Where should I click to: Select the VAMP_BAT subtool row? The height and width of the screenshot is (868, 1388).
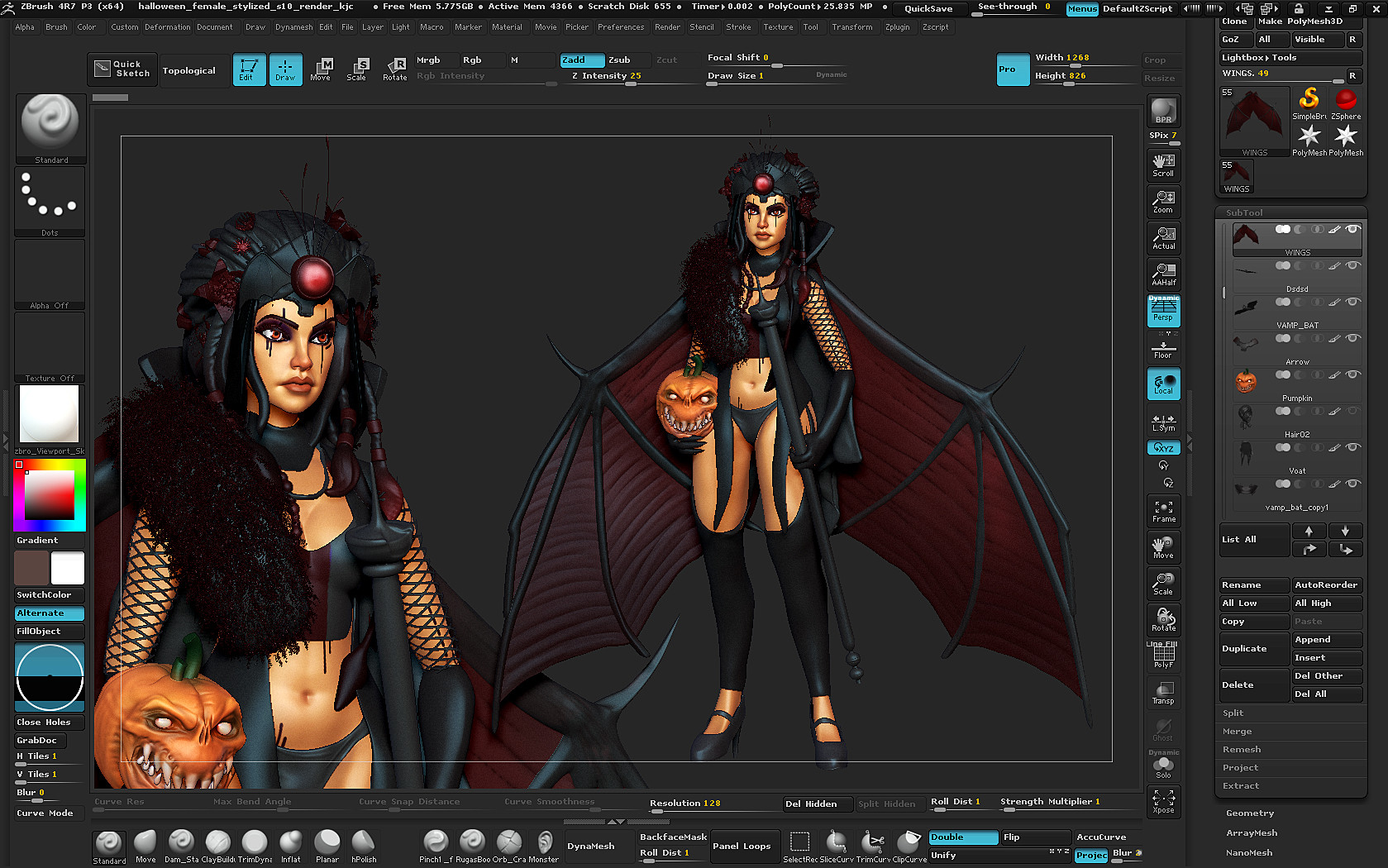tap(1296, 311)
